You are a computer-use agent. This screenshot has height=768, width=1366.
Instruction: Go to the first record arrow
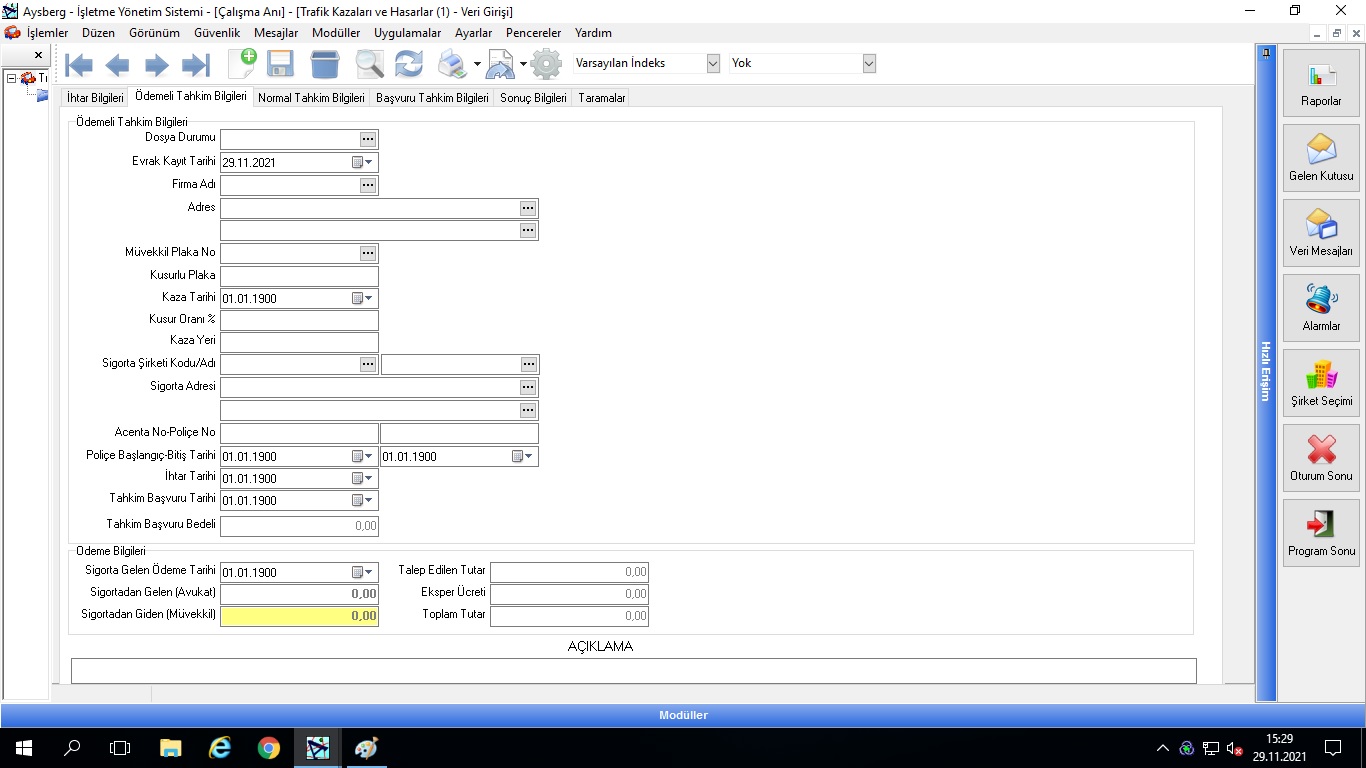(79, 65)
